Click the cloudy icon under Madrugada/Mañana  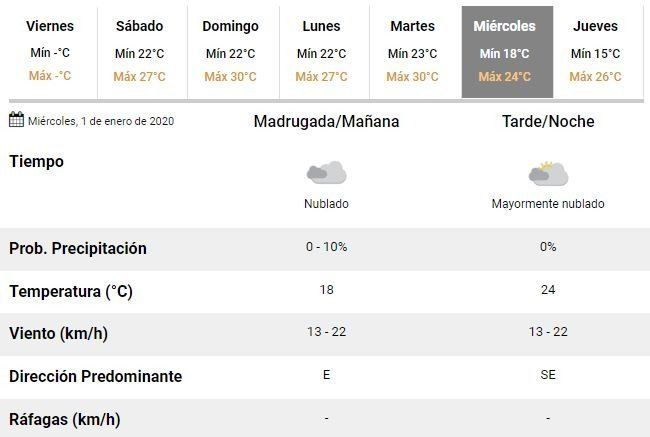tap(326, 173)
